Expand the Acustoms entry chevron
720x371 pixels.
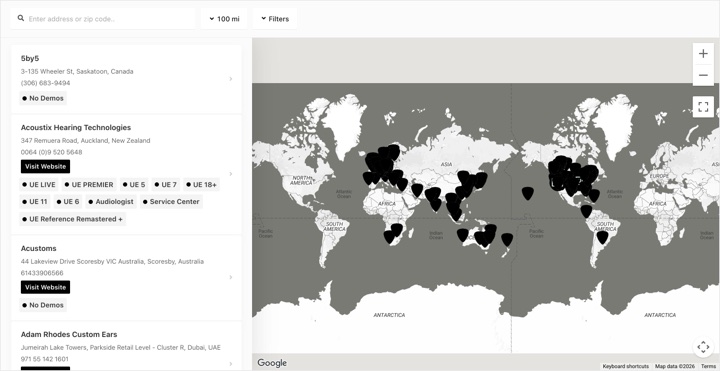[x=231, y=277]
